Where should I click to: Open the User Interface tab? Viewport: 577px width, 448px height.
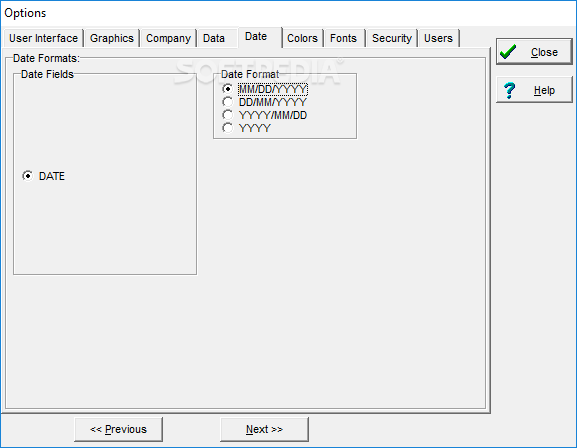coord(43,38)
